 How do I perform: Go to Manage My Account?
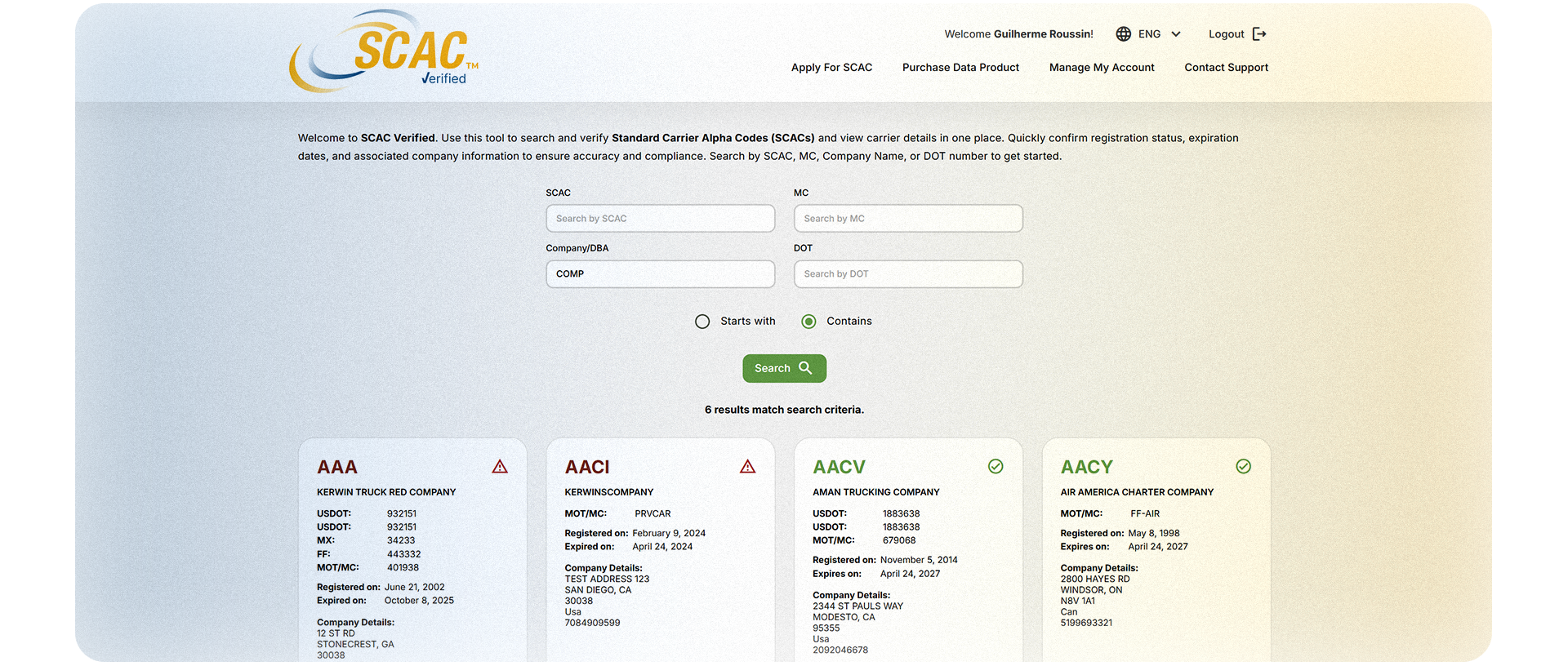pos(1102,68)
